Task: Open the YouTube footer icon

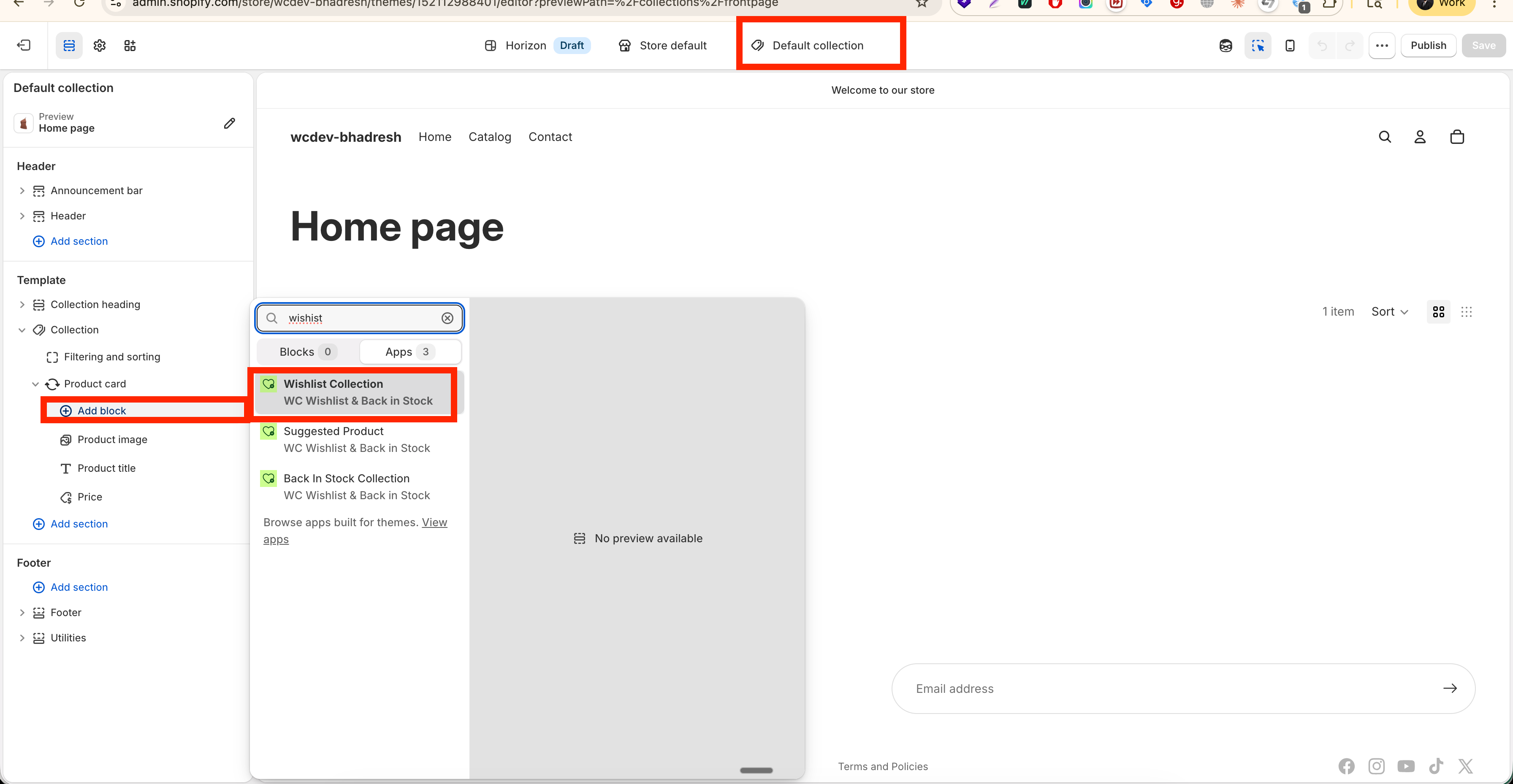Action: coord(1406,766)
